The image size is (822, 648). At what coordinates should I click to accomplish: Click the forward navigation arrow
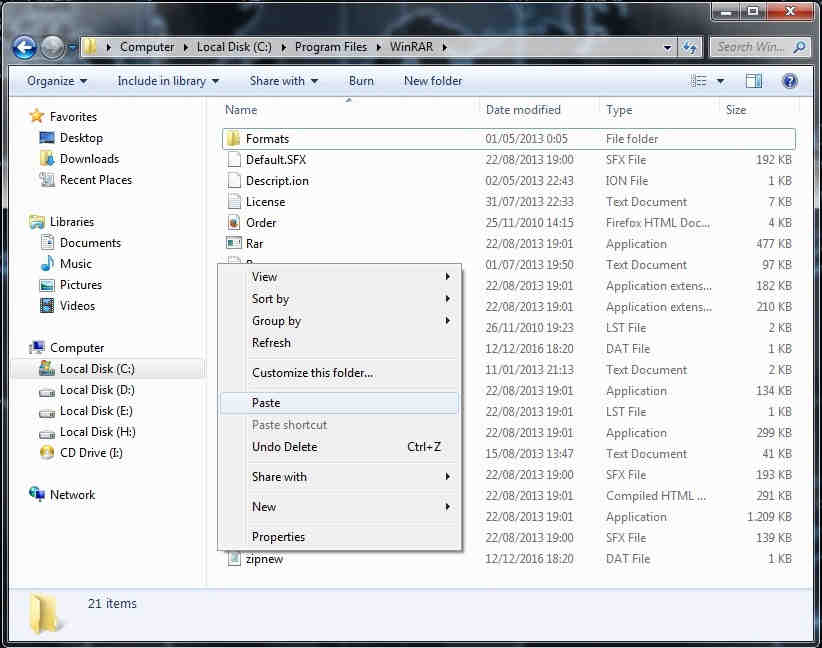click(x=50, y=46)
